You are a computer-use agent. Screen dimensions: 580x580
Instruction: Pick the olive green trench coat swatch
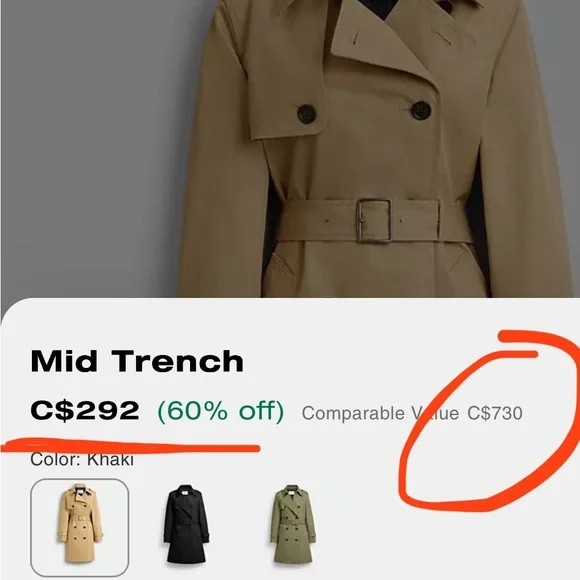click(x=293, y=524)
